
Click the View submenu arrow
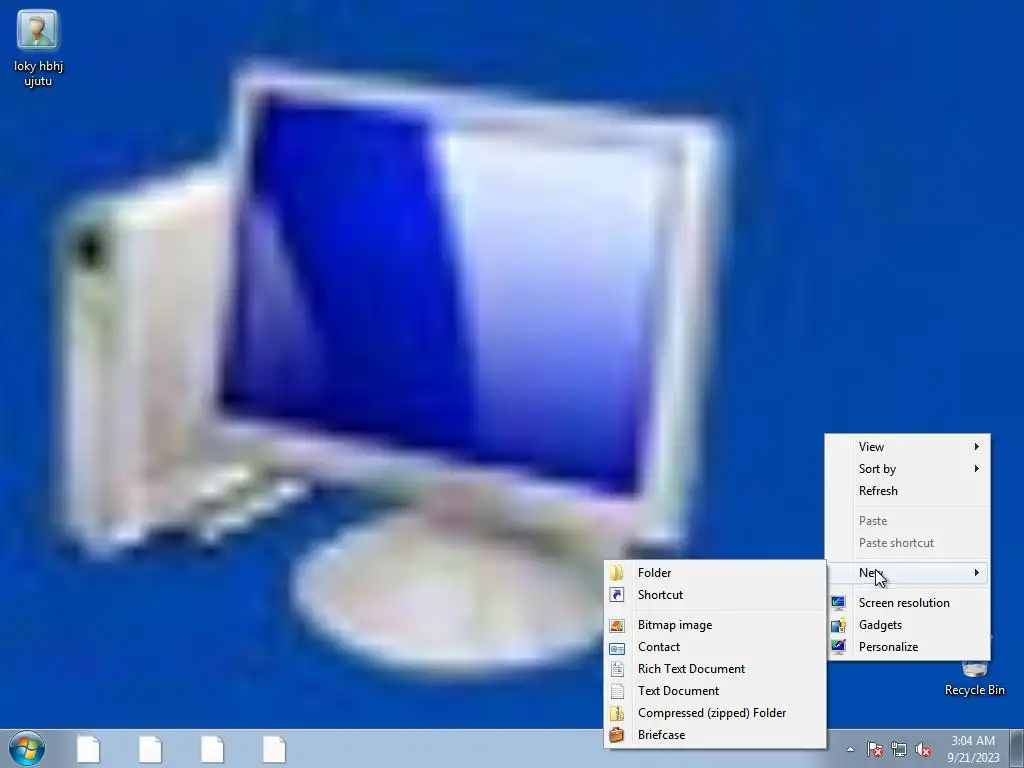977,447
